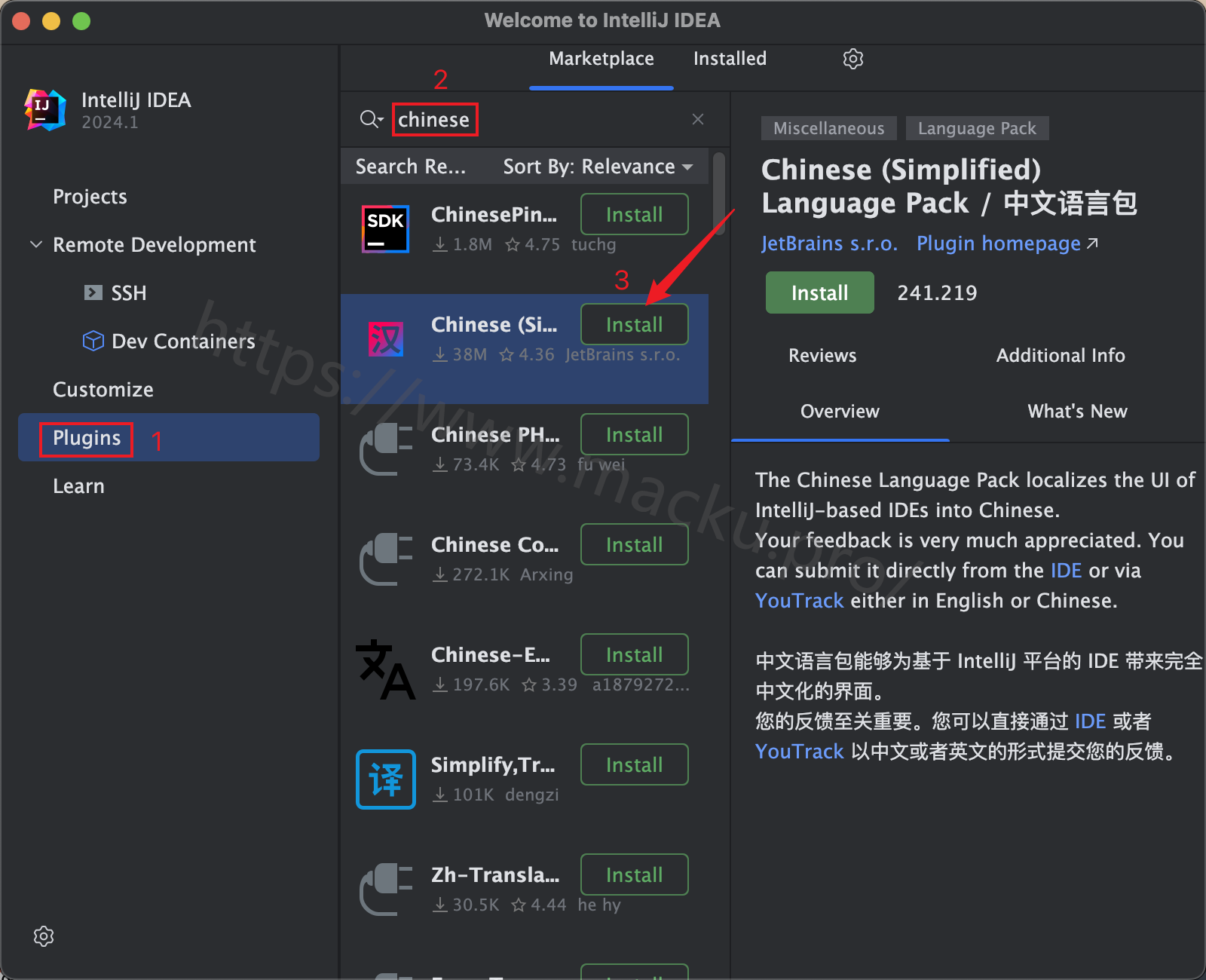Install the Chinese Language Pack (green button)
The height and width of the screenshot is (980, 1206).
(819, 292)
